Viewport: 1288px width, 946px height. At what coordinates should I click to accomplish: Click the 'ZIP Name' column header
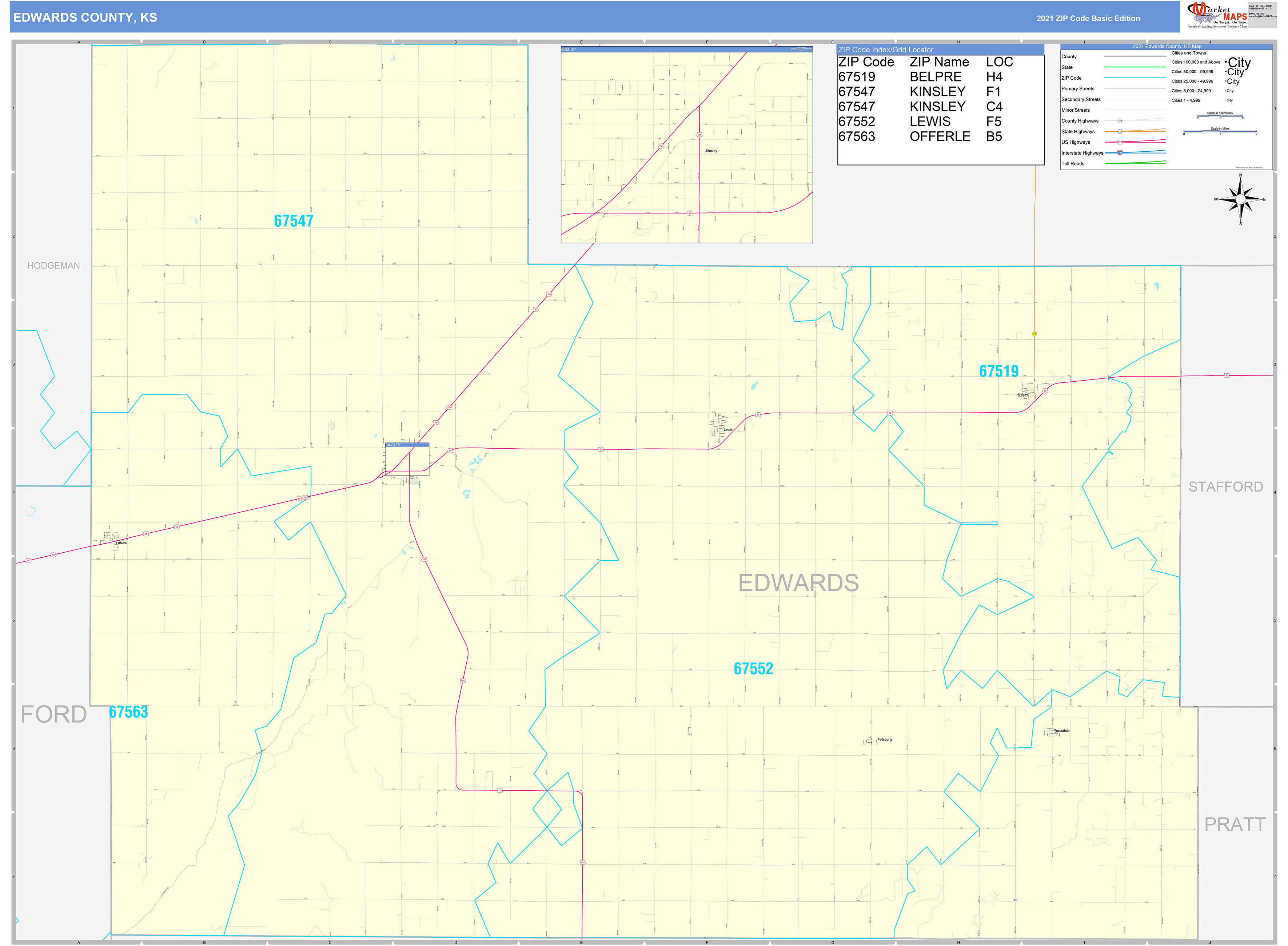click(x=940, y=62)
